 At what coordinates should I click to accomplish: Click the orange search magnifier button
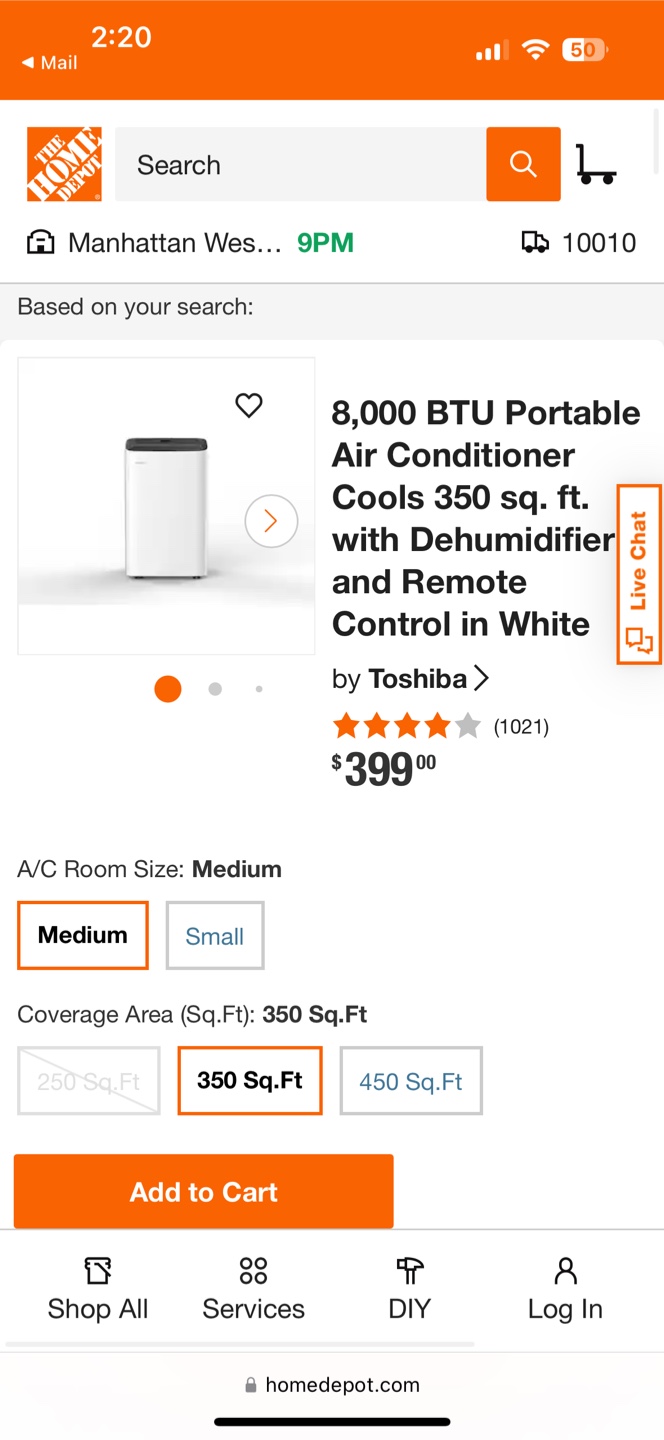tap(523, 164)
